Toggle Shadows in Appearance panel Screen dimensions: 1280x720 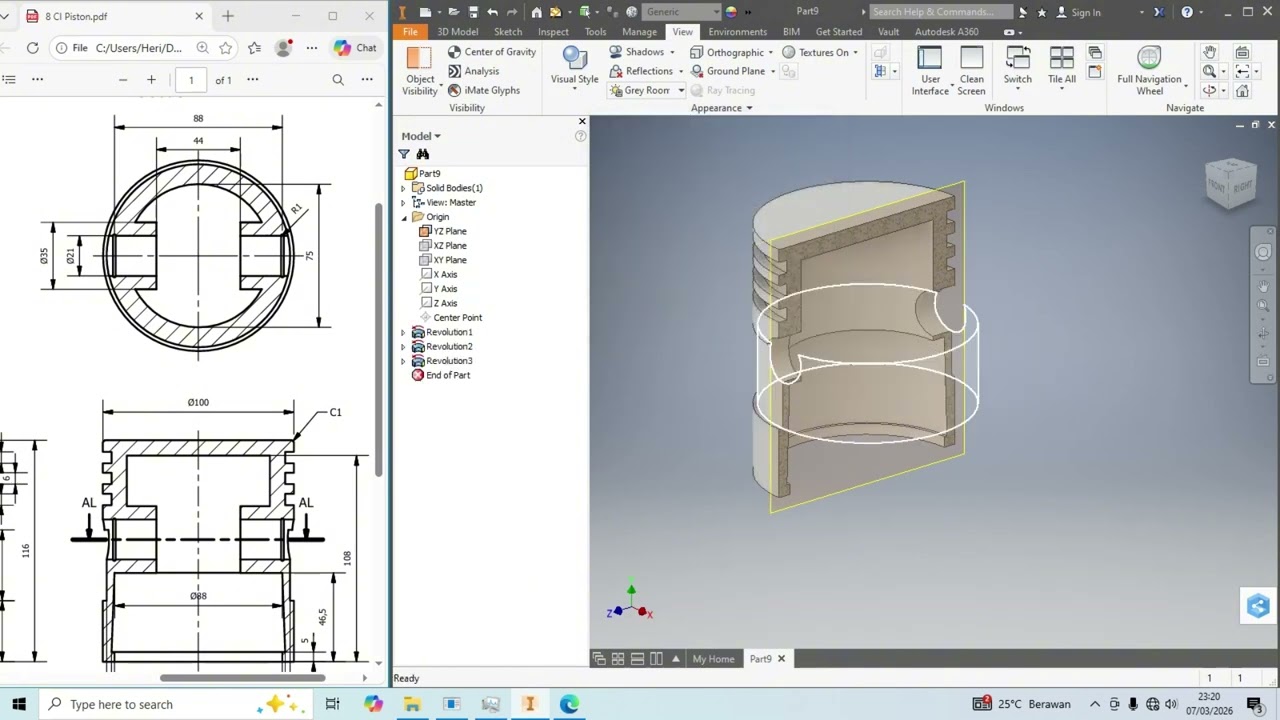point(636,52)
